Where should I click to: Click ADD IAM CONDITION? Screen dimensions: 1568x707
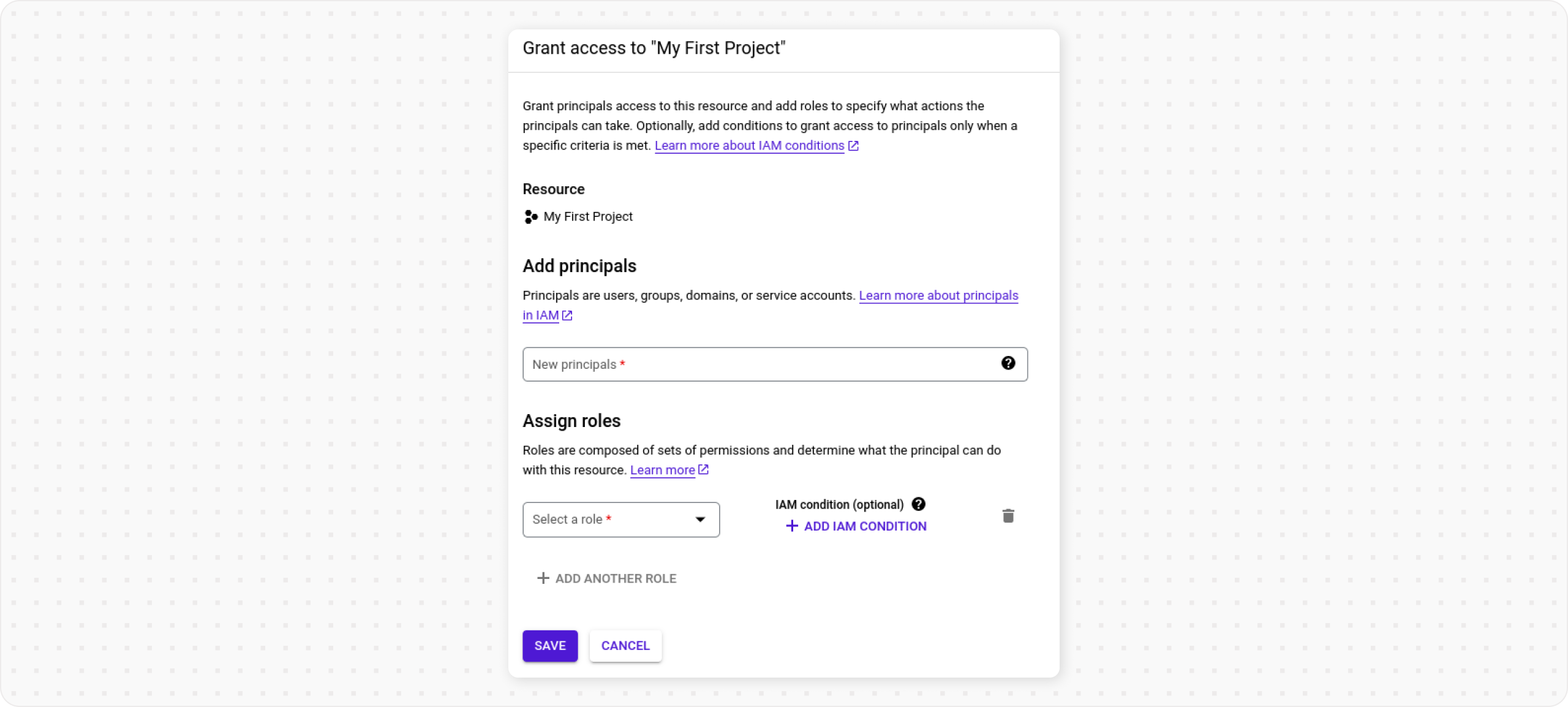coord(865,526)
